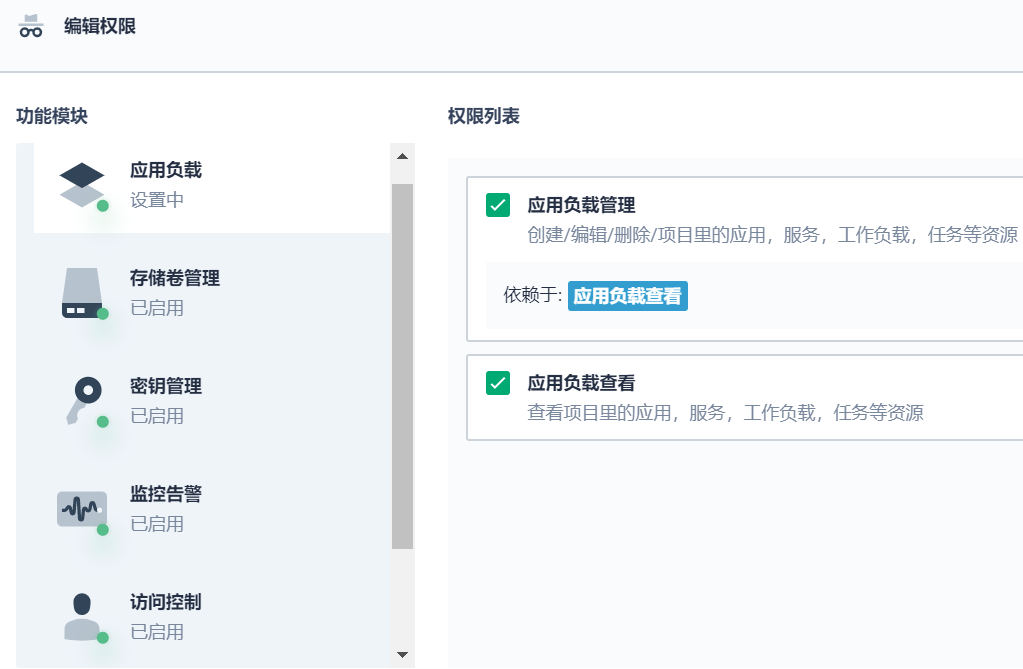The height and width of the screenshot is (669, 1023).
Task: Click the 功能模块 section heading
Action: coord(52,116)
